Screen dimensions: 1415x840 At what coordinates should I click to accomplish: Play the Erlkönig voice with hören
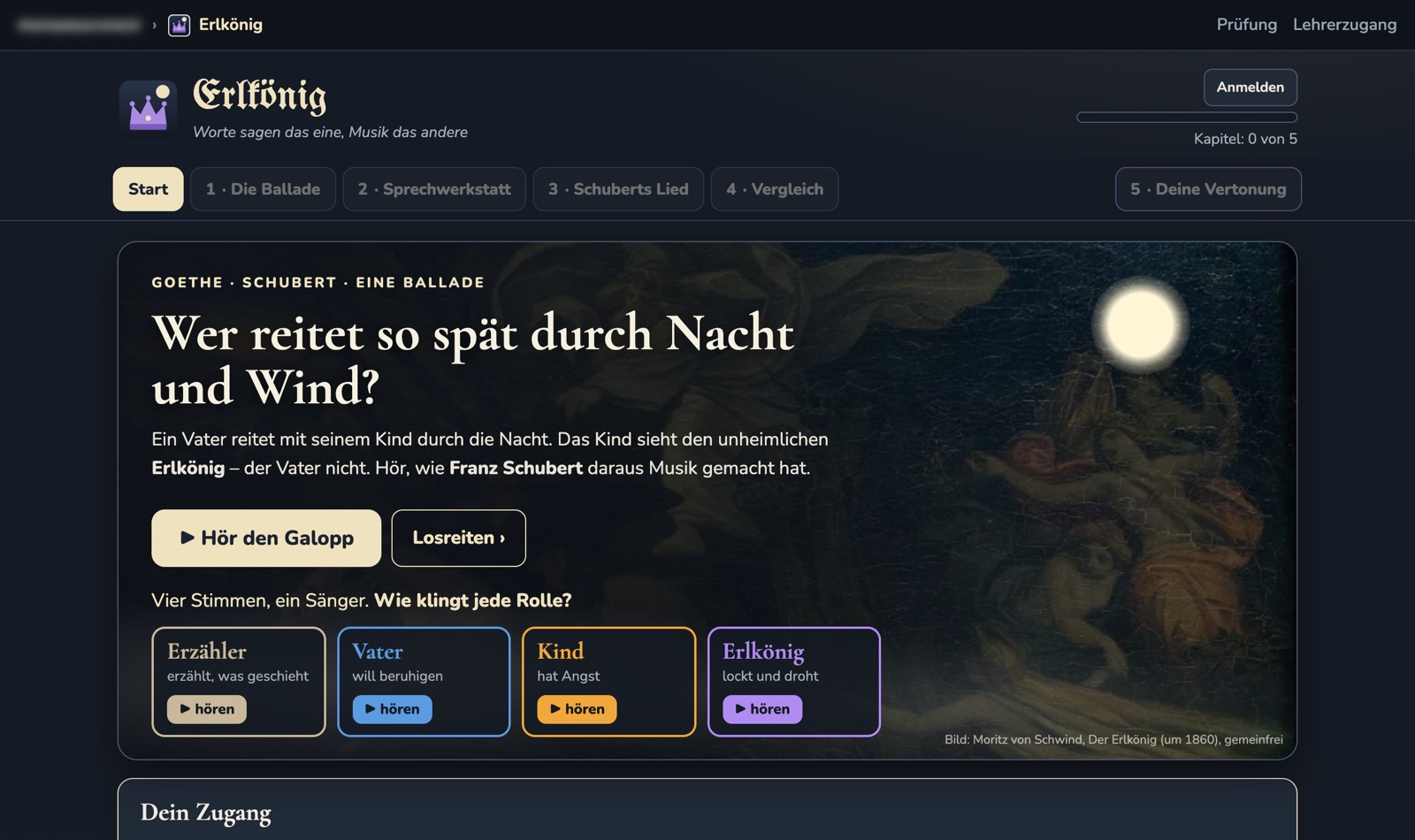(x=762, y=709)
